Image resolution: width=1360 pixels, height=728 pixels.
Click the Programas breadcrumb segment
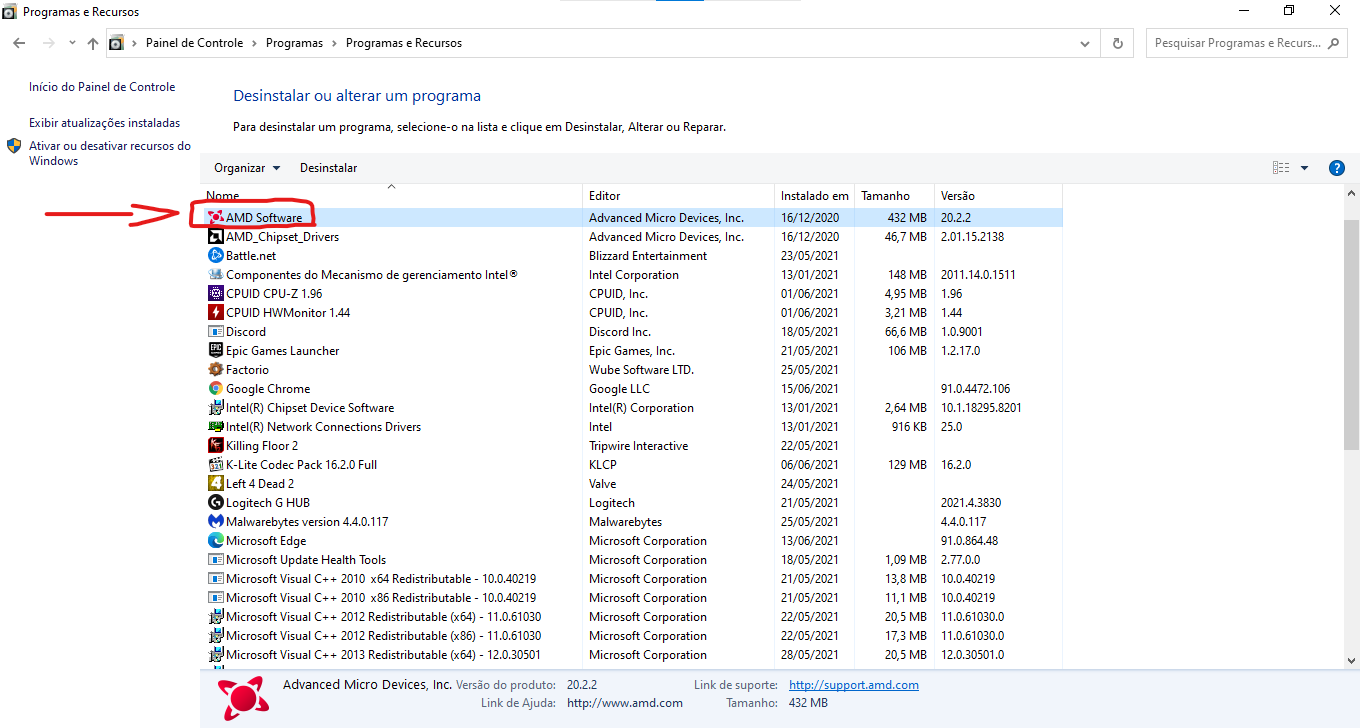click(294, 43)
